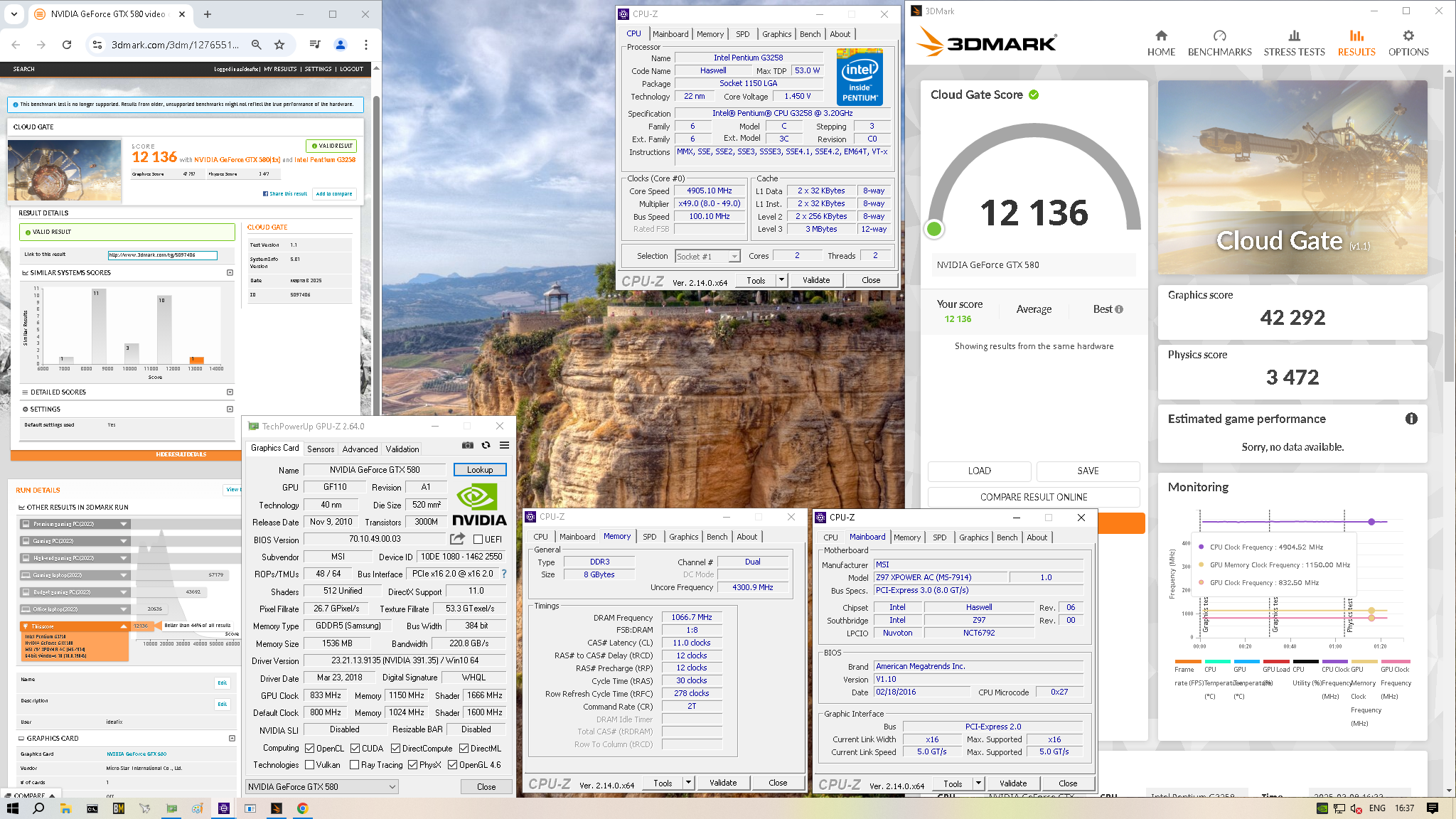This screenshot has width=1456, height=819.
Task: Toggle the DirectCompute checkbox in GPU-Z
Action: (x=395, y=749)
